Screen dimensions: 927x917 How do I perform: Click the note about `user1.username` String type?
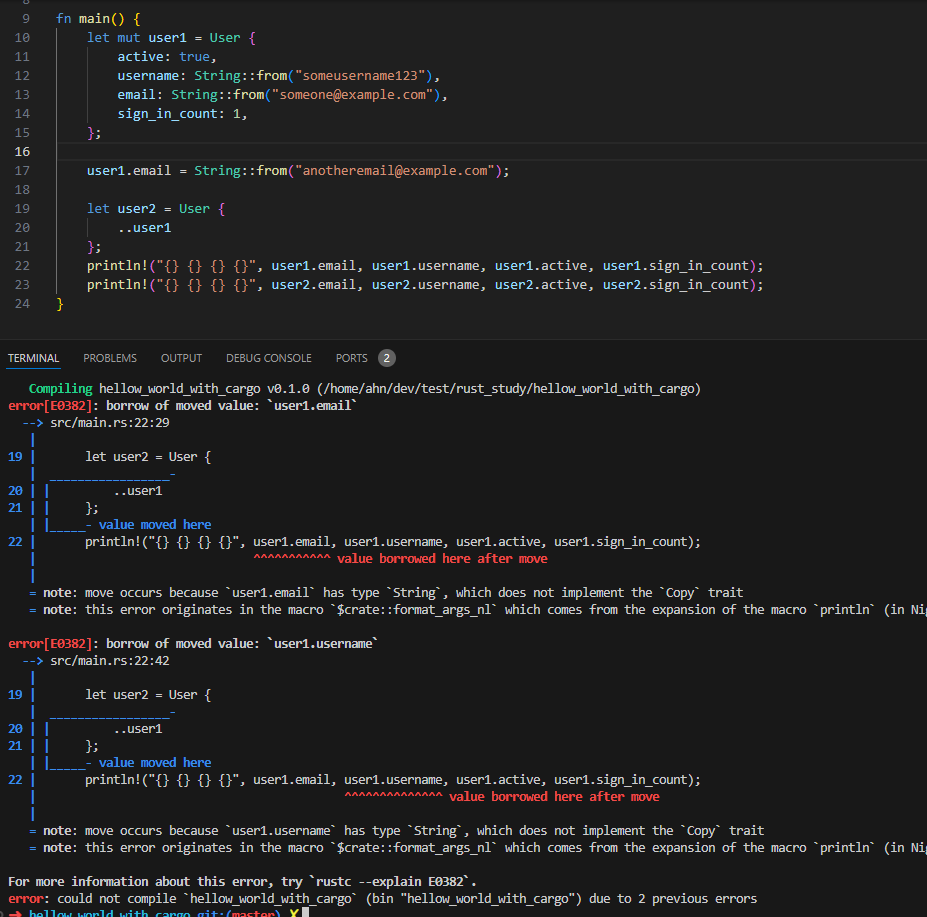(x=397, y=831)
